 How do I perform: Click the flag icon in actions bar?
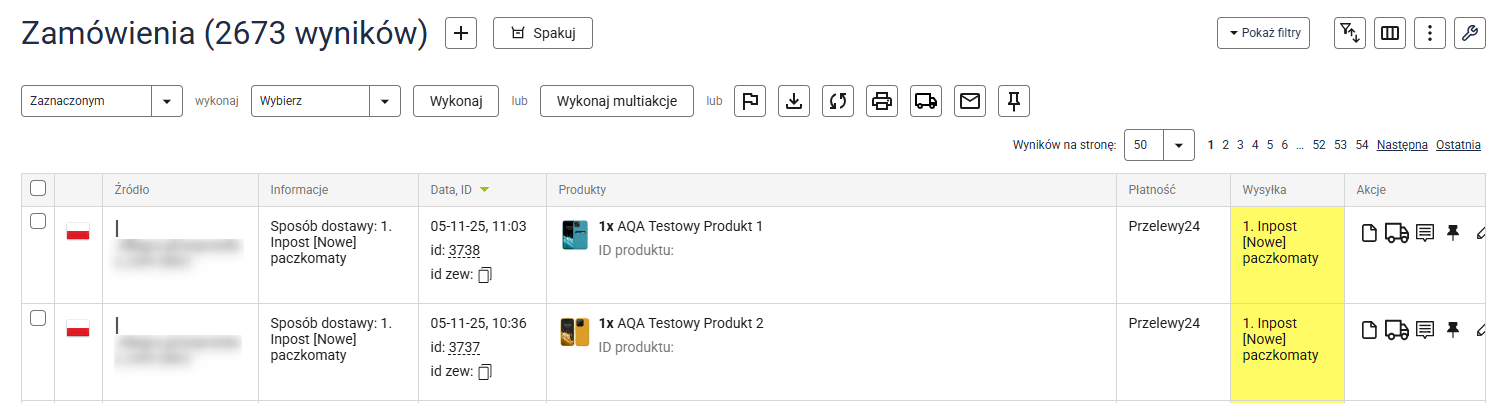[750, 101]
